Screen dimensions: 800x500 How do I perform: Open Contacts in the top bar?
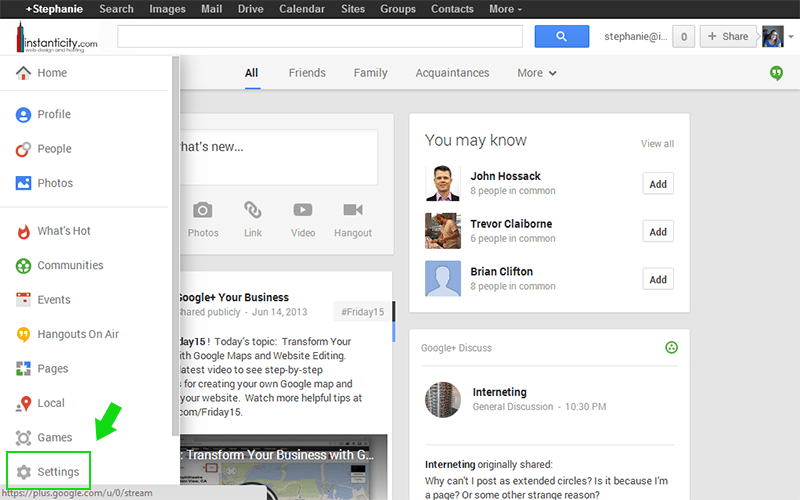(x=452, y=9)
